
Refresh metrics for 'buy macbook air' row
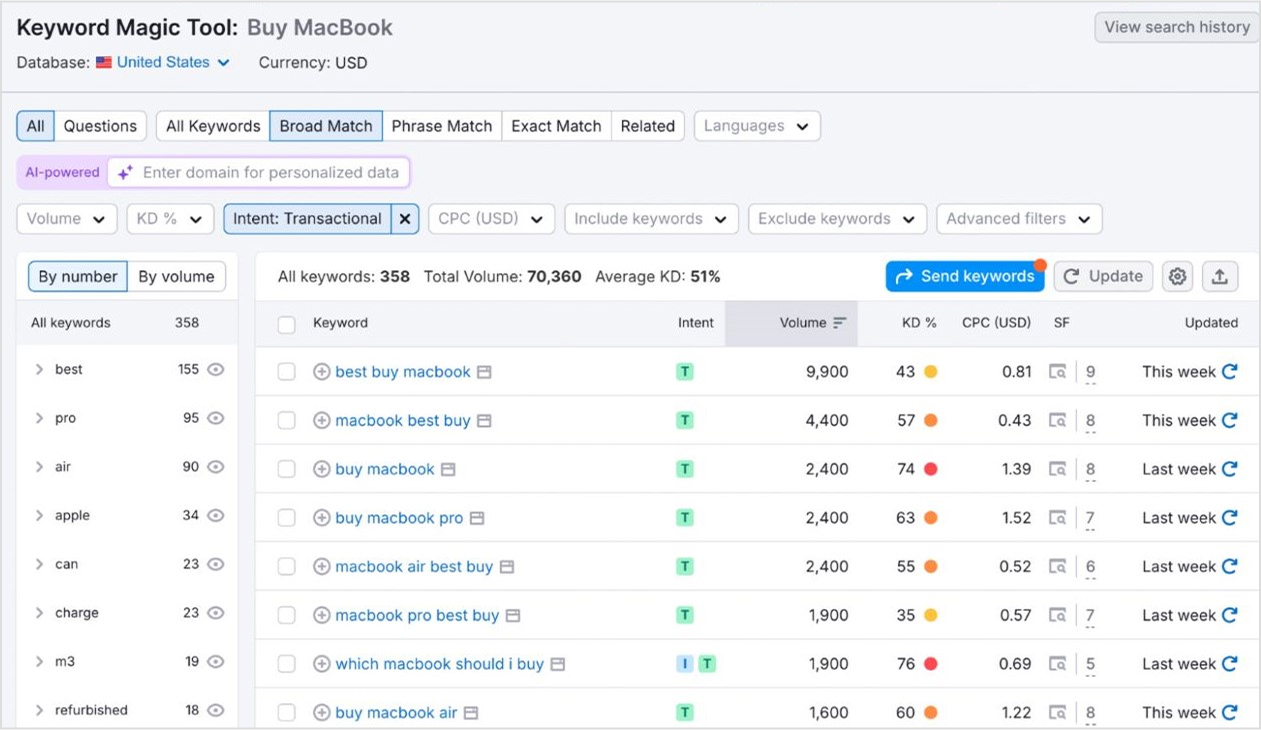point(1230,712)
